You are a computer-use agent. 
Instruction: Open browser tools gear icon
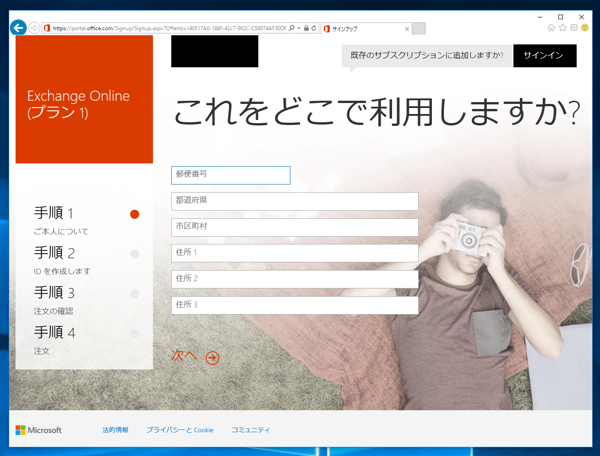[573, 28]
